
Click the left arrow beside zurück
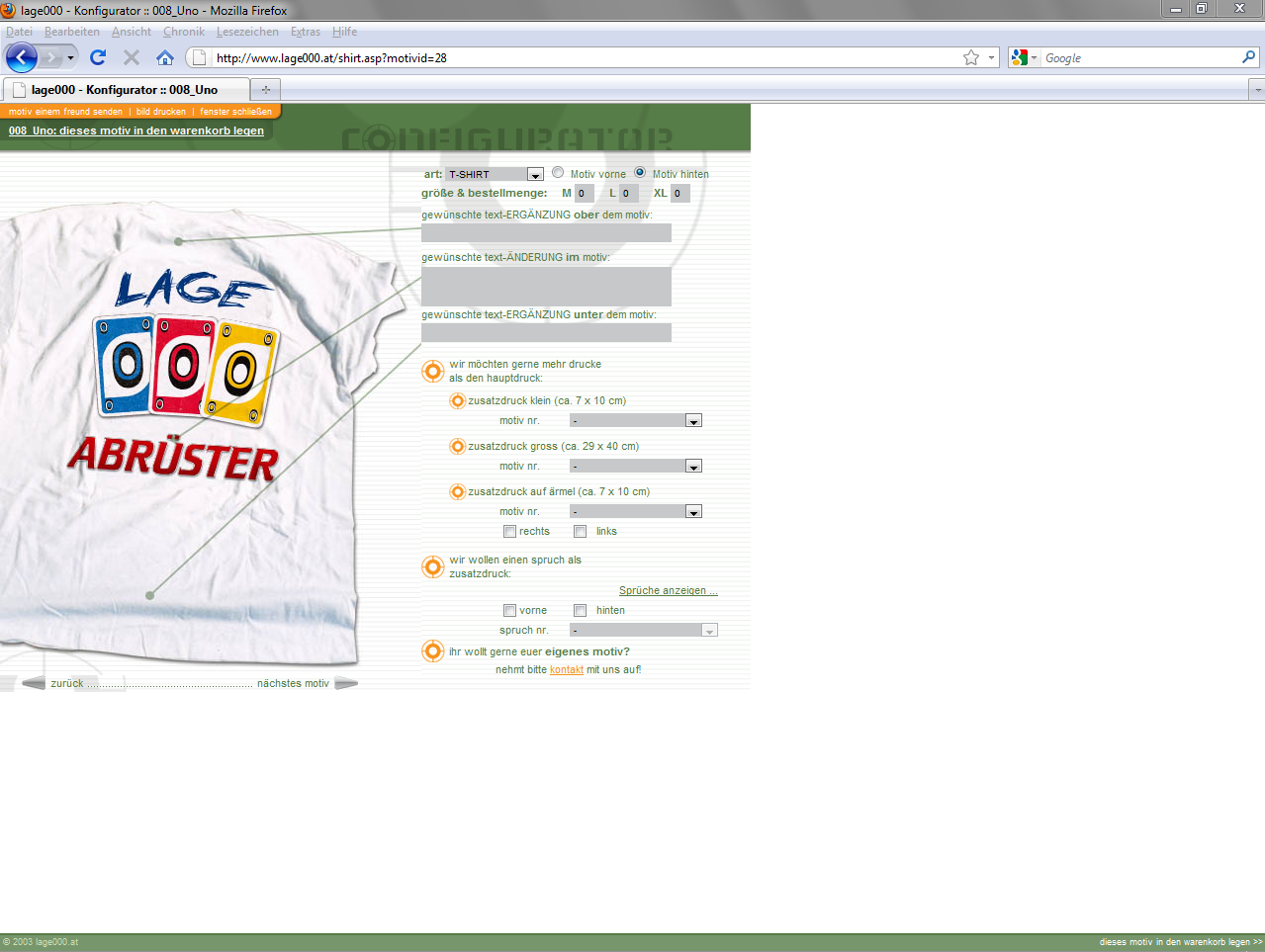33,683
